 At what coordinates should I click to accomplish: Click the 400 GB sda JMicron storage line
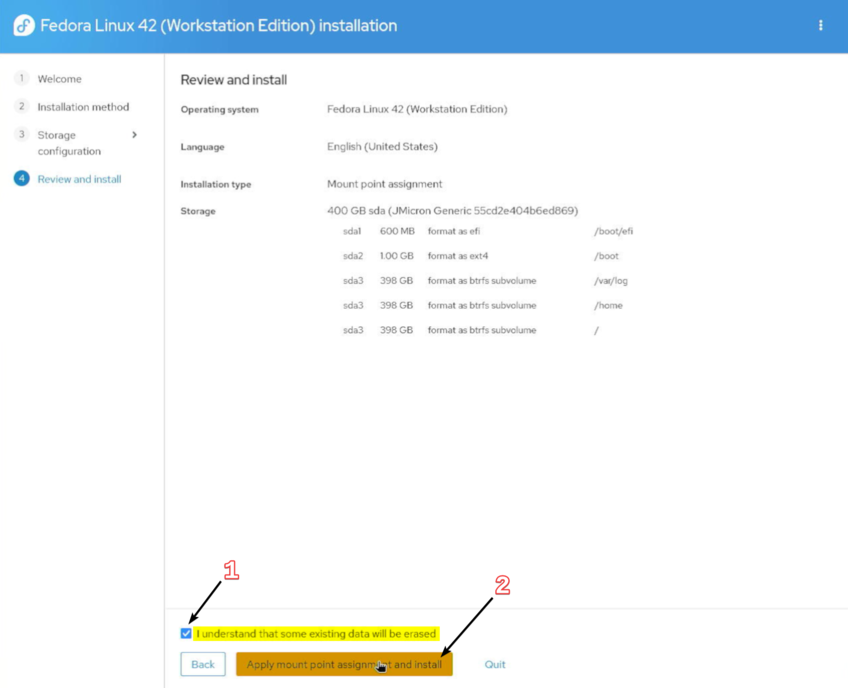tap(453, 210)
